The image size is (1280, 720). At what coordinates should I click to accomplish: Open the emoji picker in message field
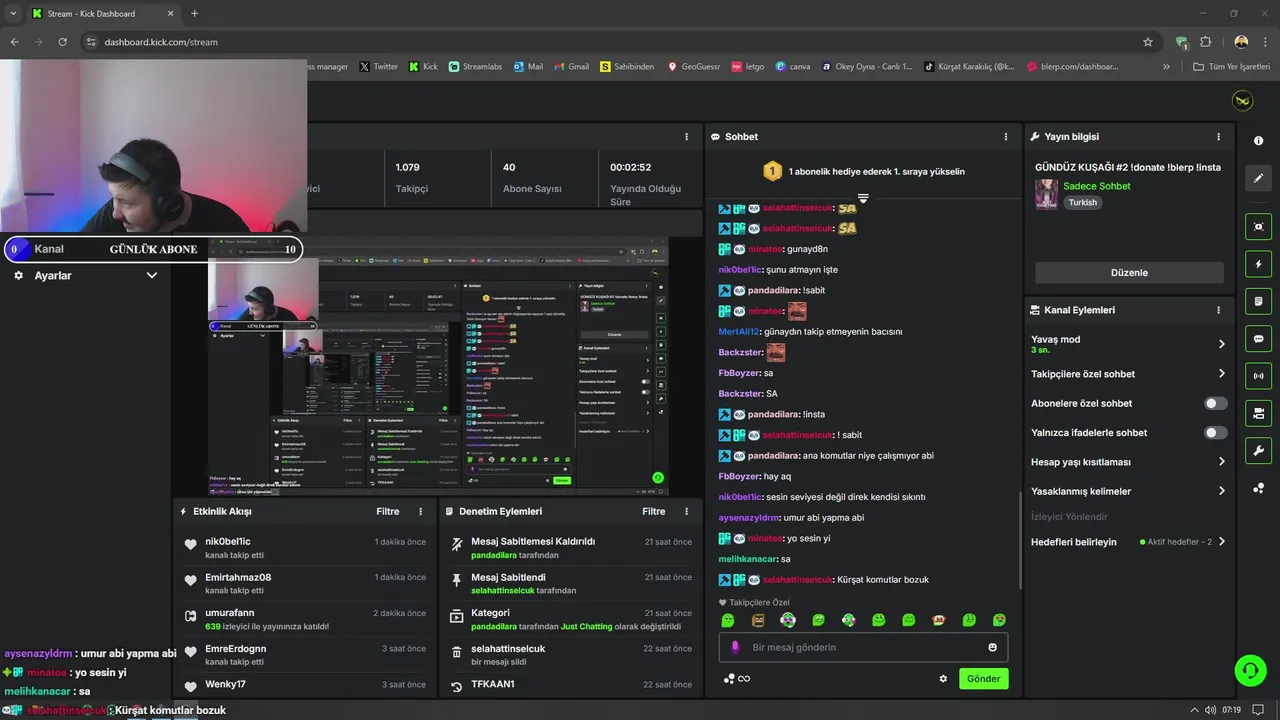(992, 647)
